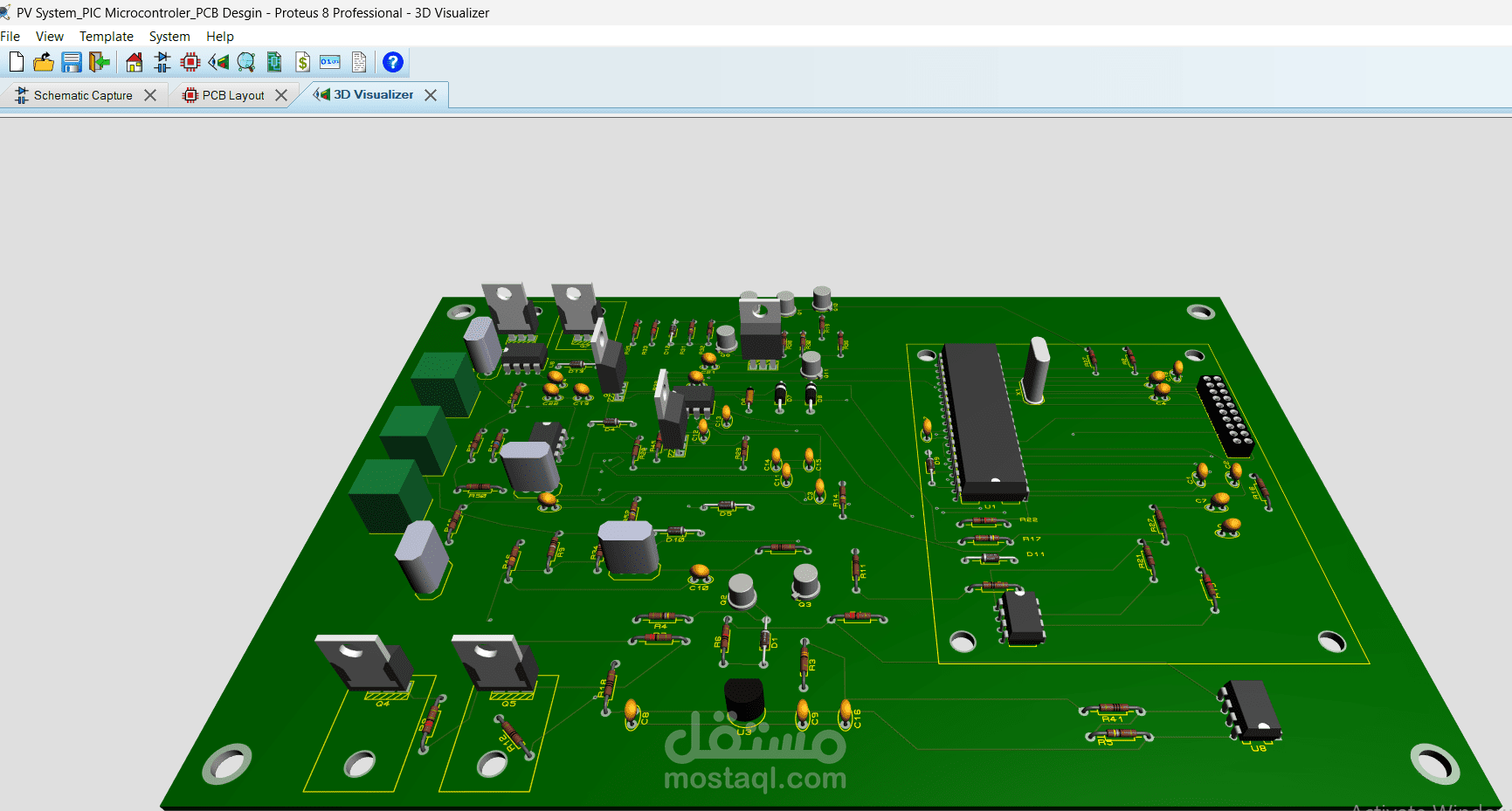Open help with the blue question mark icon
Image resolution: width=1512 pixels, height=811 pixels.
[393, 62]
